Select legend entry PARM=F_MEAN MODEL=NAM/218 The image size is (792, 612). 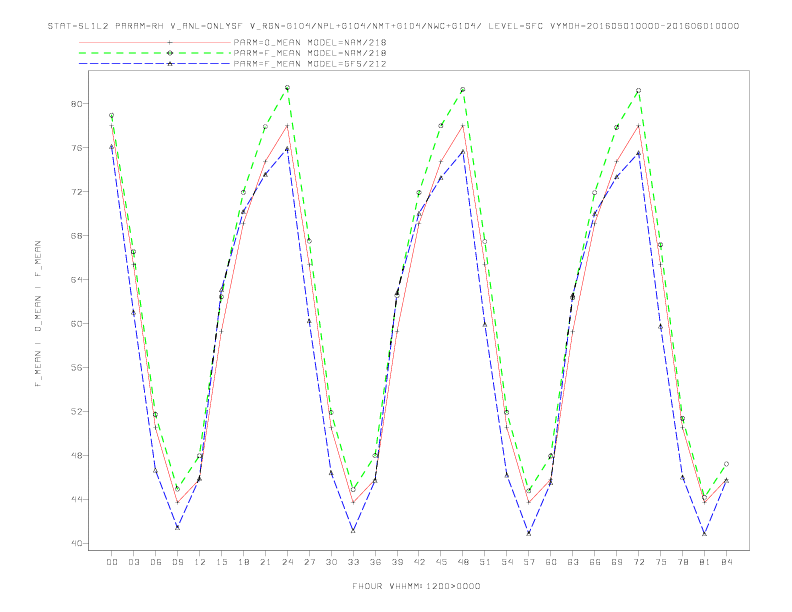310,53
